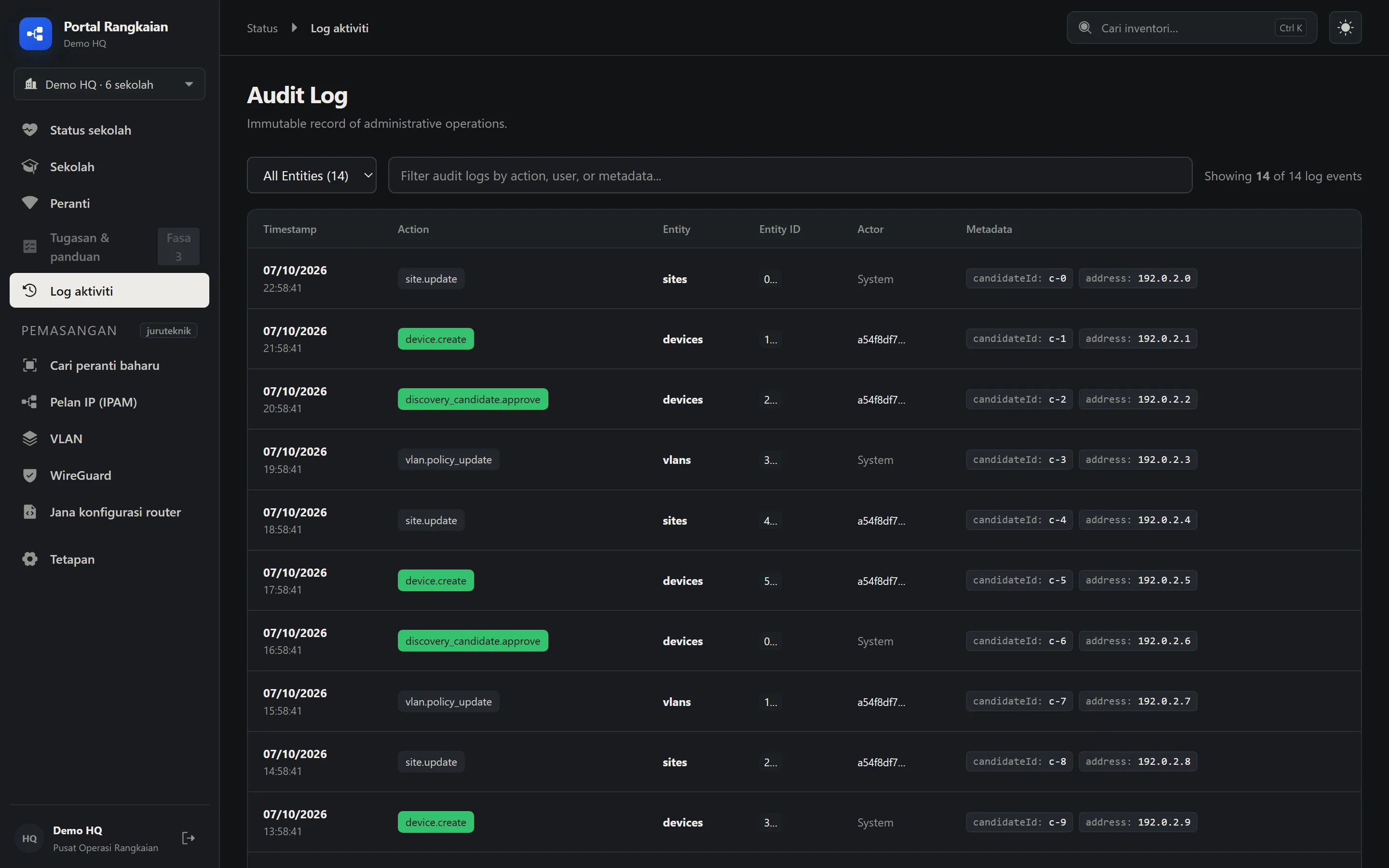This screenshot has height=868, width=1389.
Task: Click the HQ avatar in the sidebar footer
Action: [x=29, y=838]
